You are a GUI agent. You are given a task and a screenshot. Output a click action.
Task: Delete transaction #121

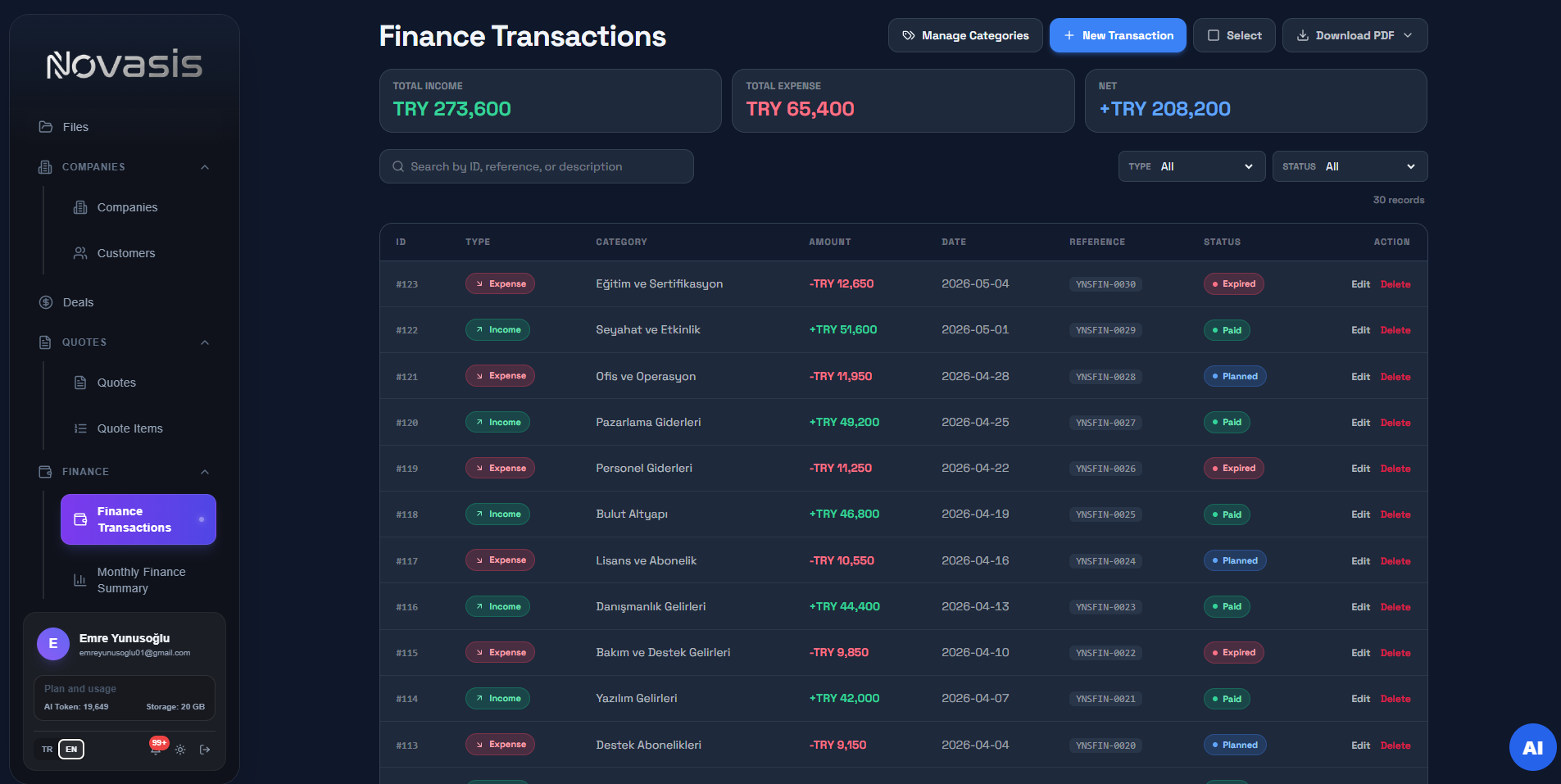pos(1395,377)
